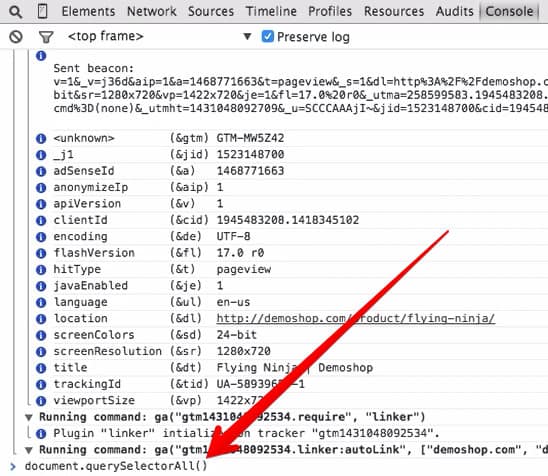Click the info icon above Sent beacon

point(41,56)
